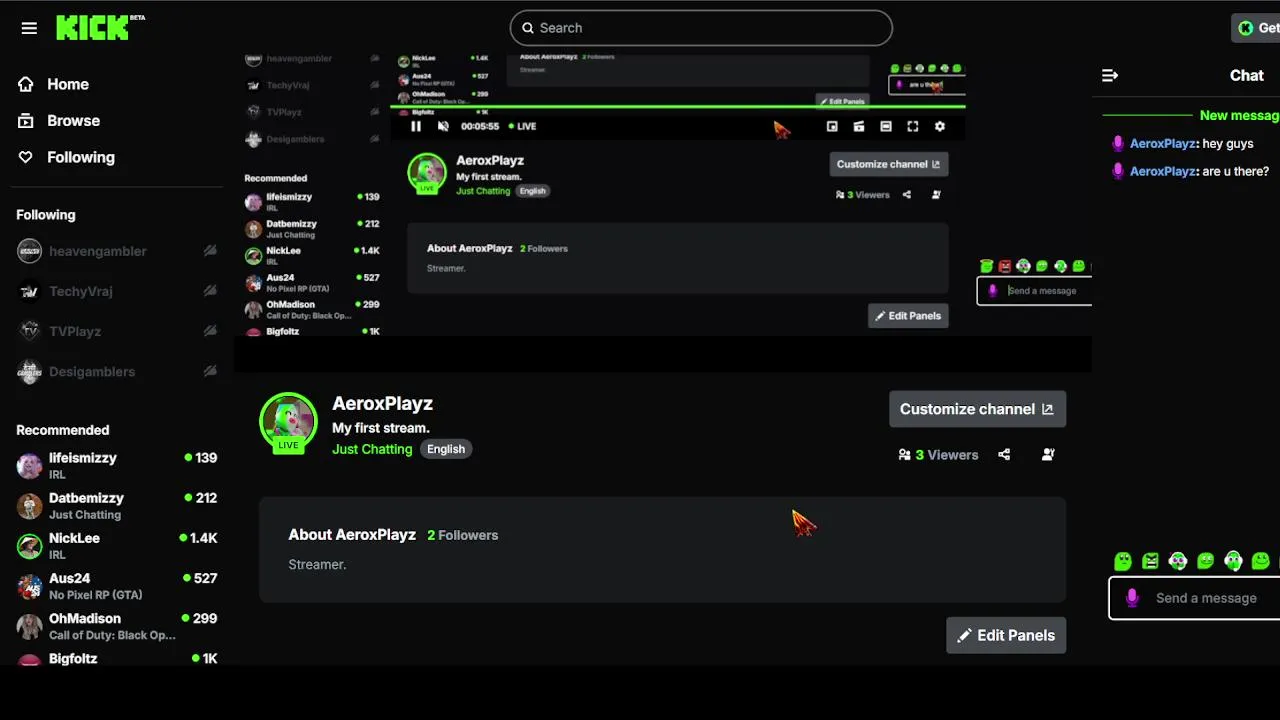Unmute the player via the muted speaker icon
Viewport: 1280px width, 720px height.
click(x=443, y=126)
